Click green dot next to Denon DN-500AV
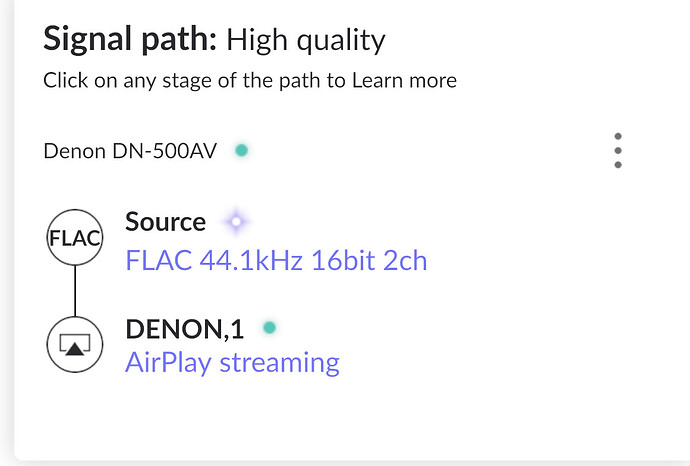This screenshot has width=690, height=466. click(x=242, y=150)
